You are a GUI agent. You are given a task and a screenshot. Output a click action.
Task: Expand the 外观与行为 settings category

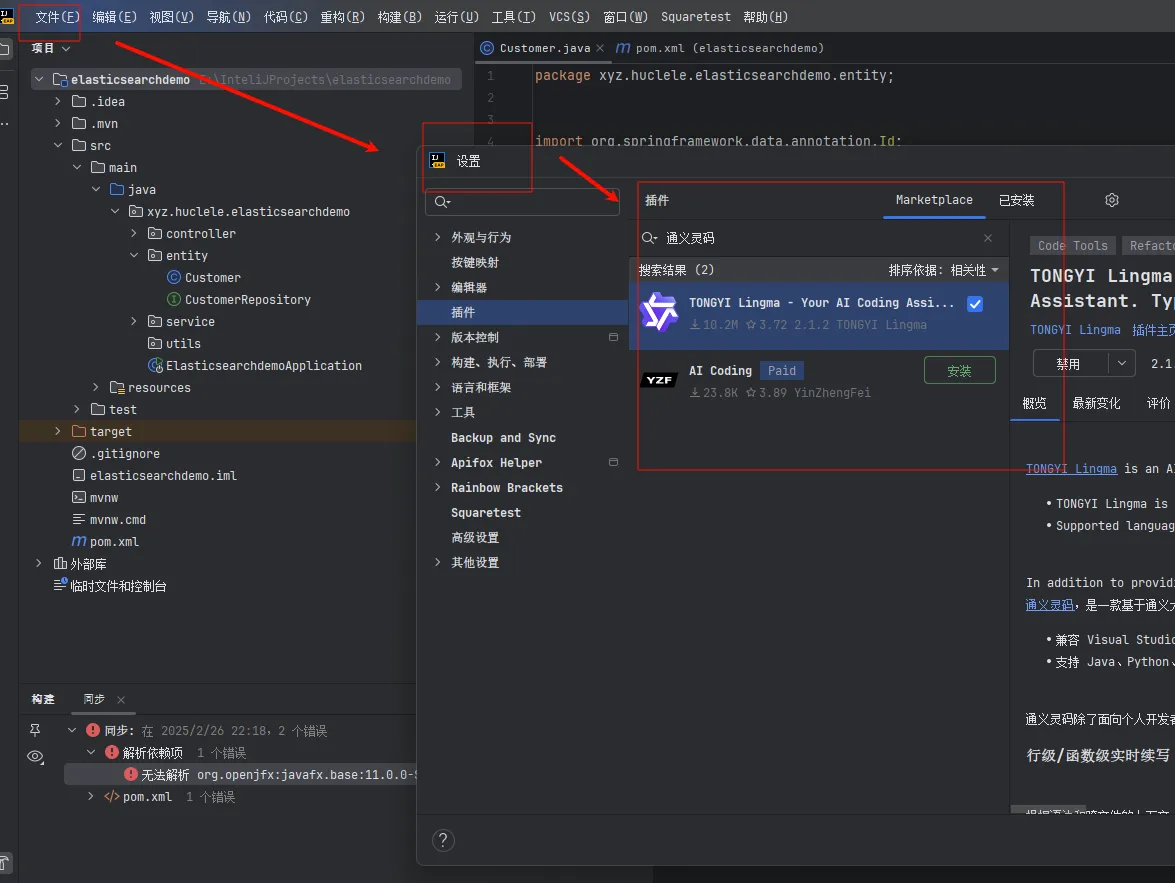click(x=438, y=237)
